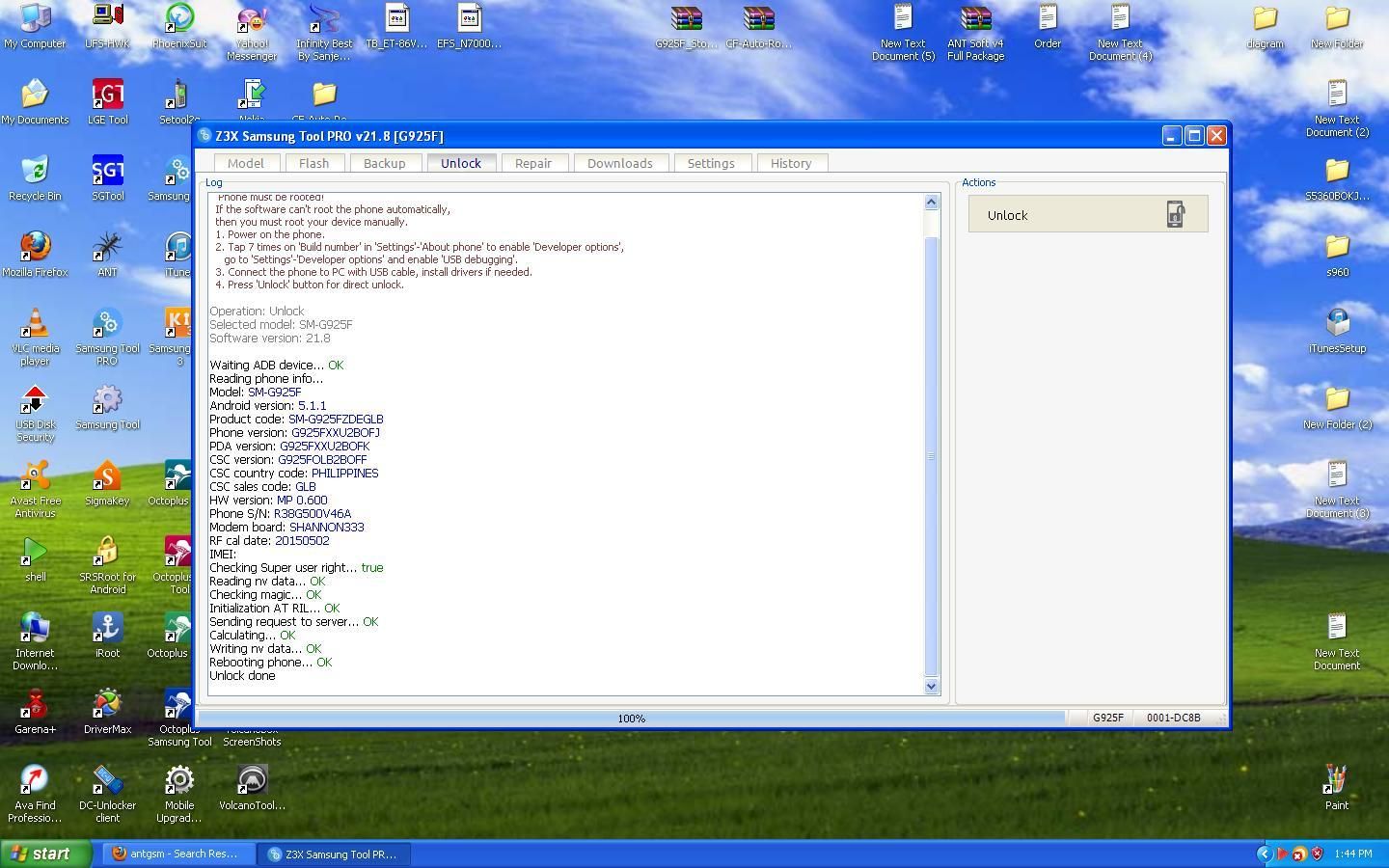This screenshot has height=868, width=1389.
Task: Go to the Downloads tab
Action: click(619, 163)
